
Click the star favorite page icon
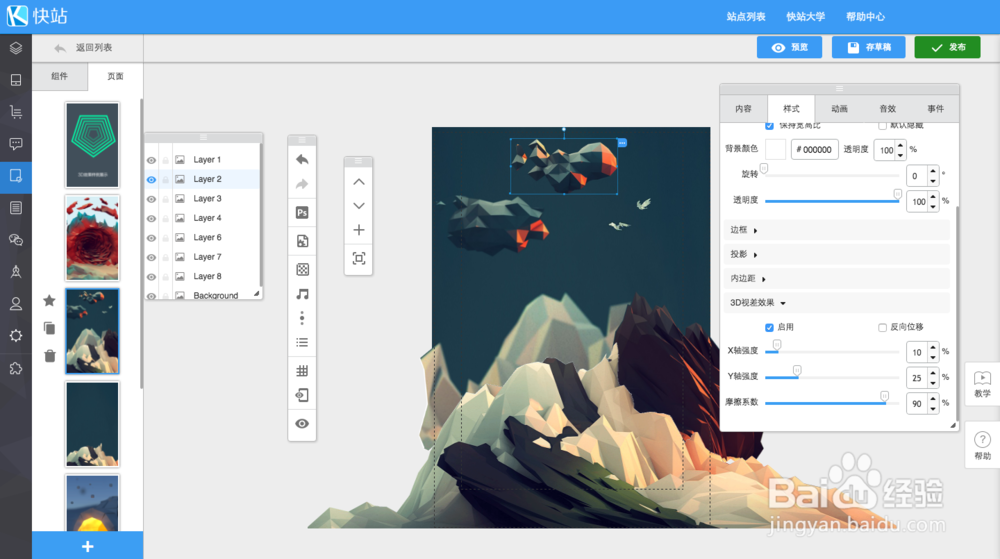[x=49, y=301]
